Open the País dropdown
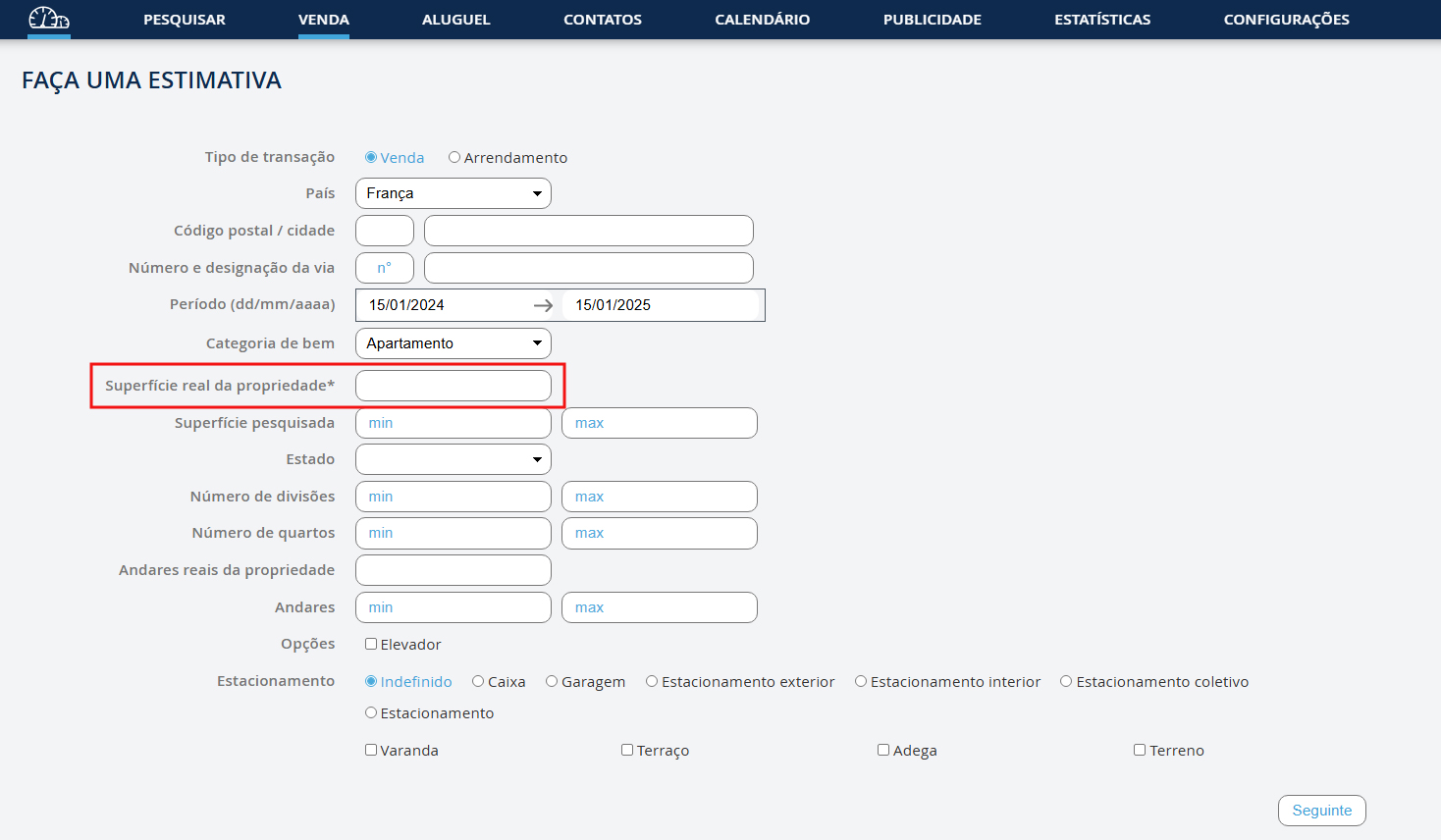The height and width of the screenshot is (840, 1441). [x=453, y=193]
